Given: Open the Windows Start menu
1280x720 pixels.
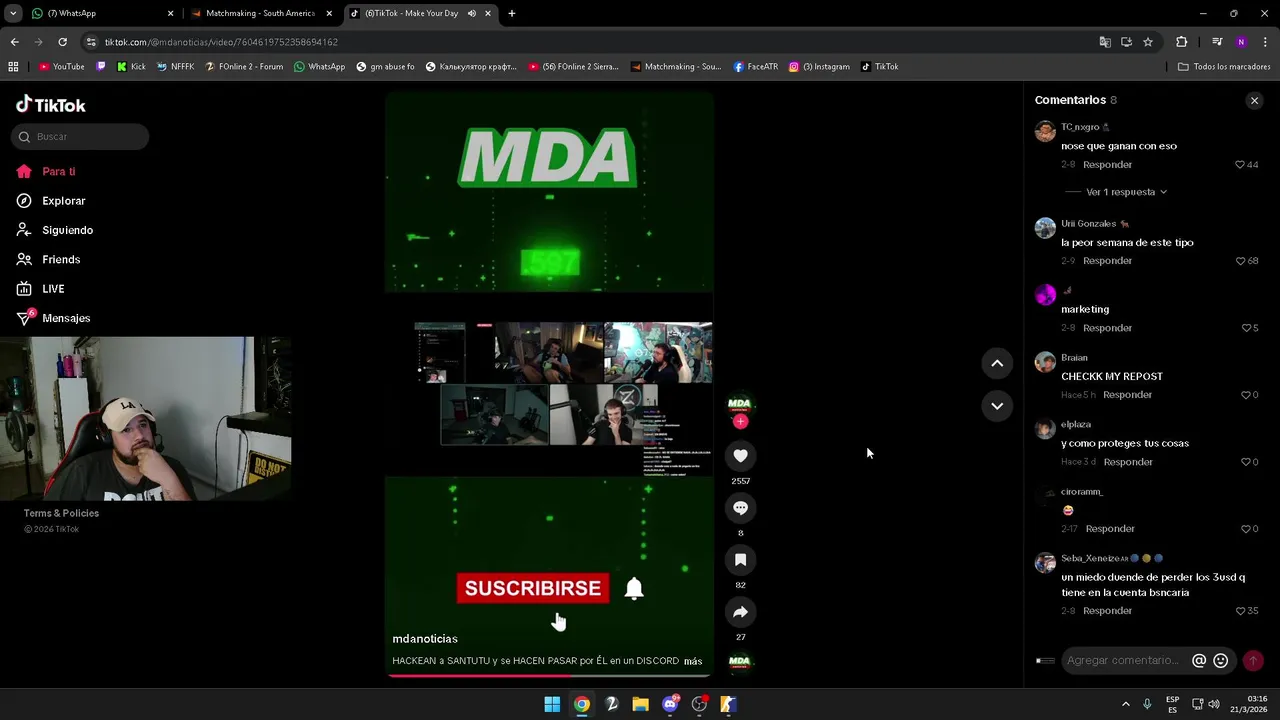Looking at the screenshot, I should 552,705.
